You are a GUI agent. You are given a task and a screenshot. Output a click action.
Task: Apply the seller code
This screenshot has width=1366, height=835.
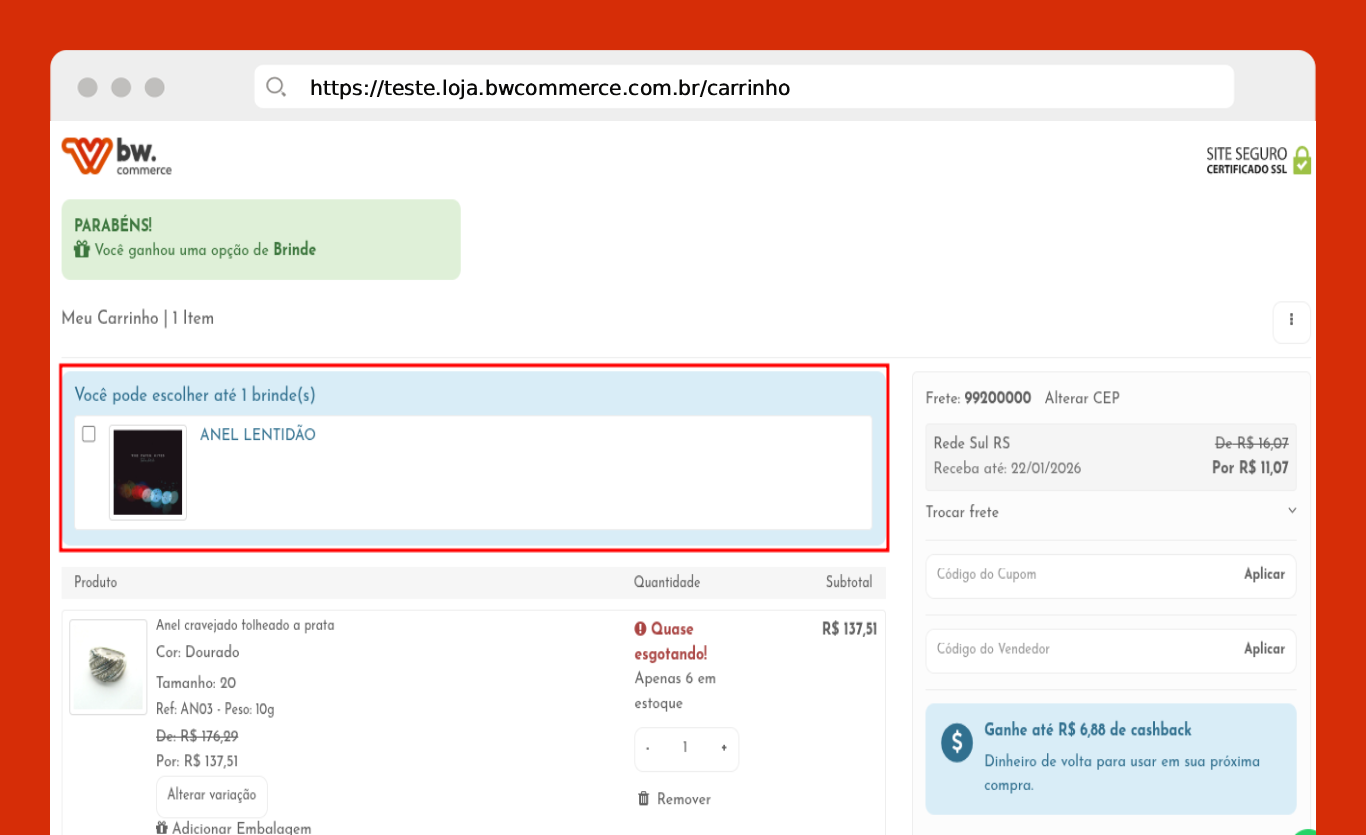(1264, 649)
